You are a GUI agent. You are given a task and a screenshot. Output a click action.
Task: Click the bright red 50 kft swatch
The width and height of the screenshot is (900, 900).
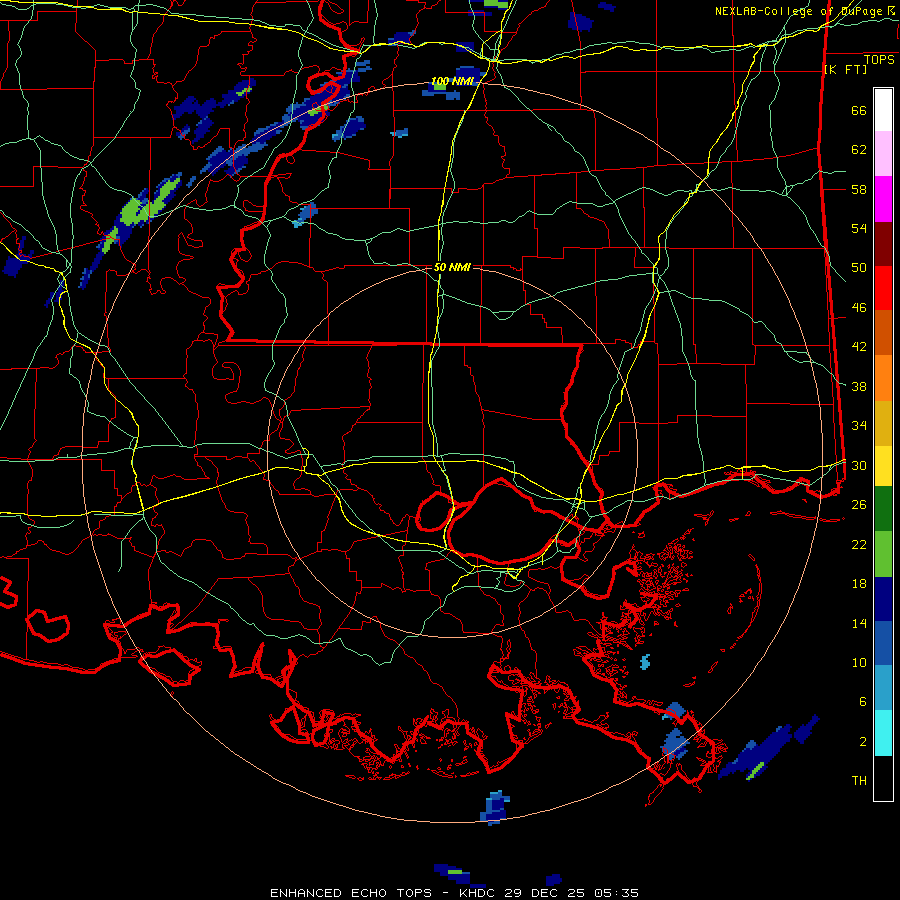pyautogui.click(x=883, y=289)
